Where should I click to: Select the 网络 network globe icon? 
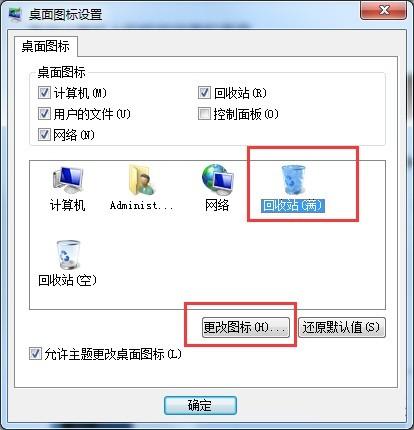tap(217, 179)
